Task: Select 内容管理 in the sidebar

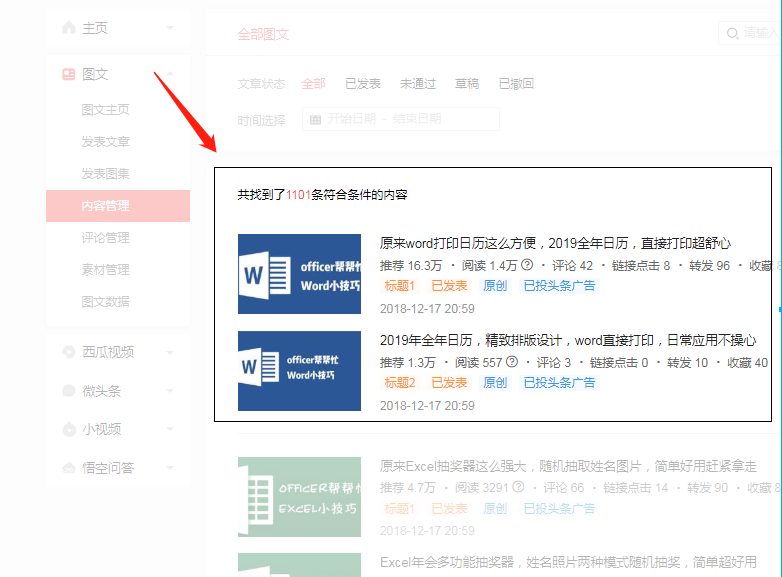Action: click(x=118, y=205)
